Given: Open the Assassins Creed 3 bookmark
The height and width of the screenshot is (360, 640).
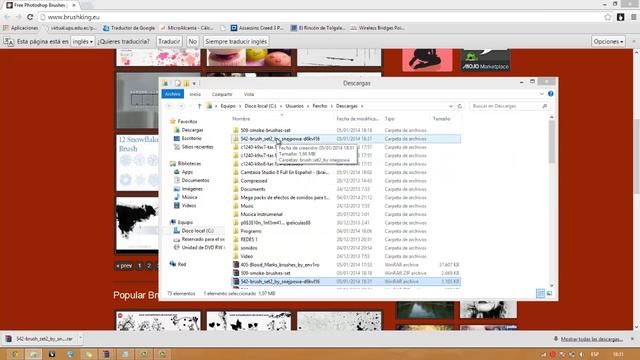Looking at the screenshot, I should (257, 28).
